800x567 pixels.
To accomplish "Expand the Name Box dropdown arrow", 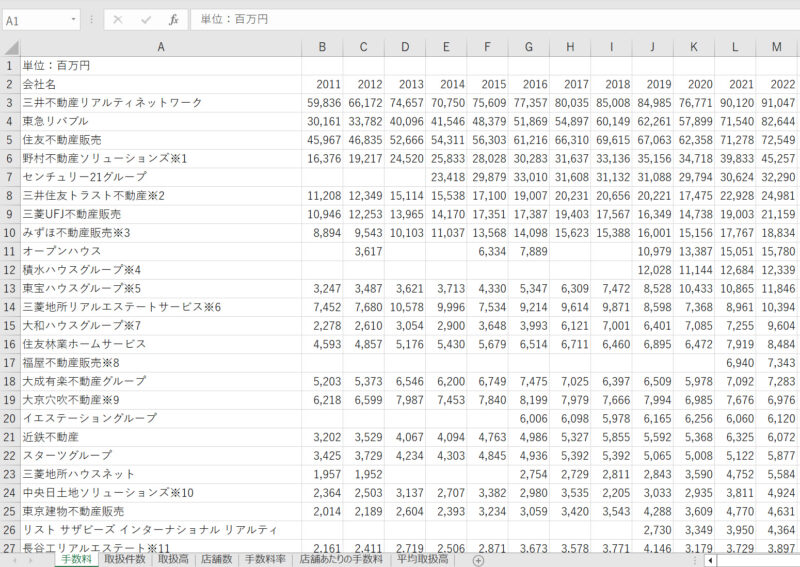I will [74, 19].
